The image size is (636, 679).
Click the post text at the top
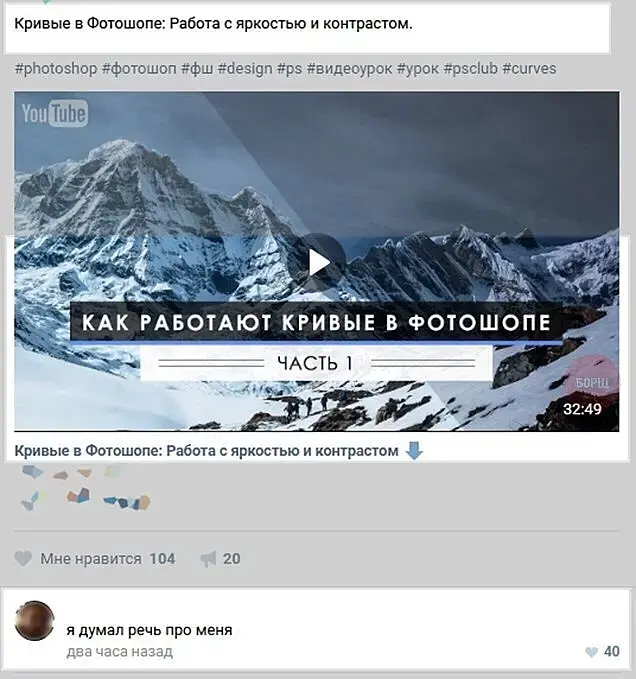click(213, 23)
